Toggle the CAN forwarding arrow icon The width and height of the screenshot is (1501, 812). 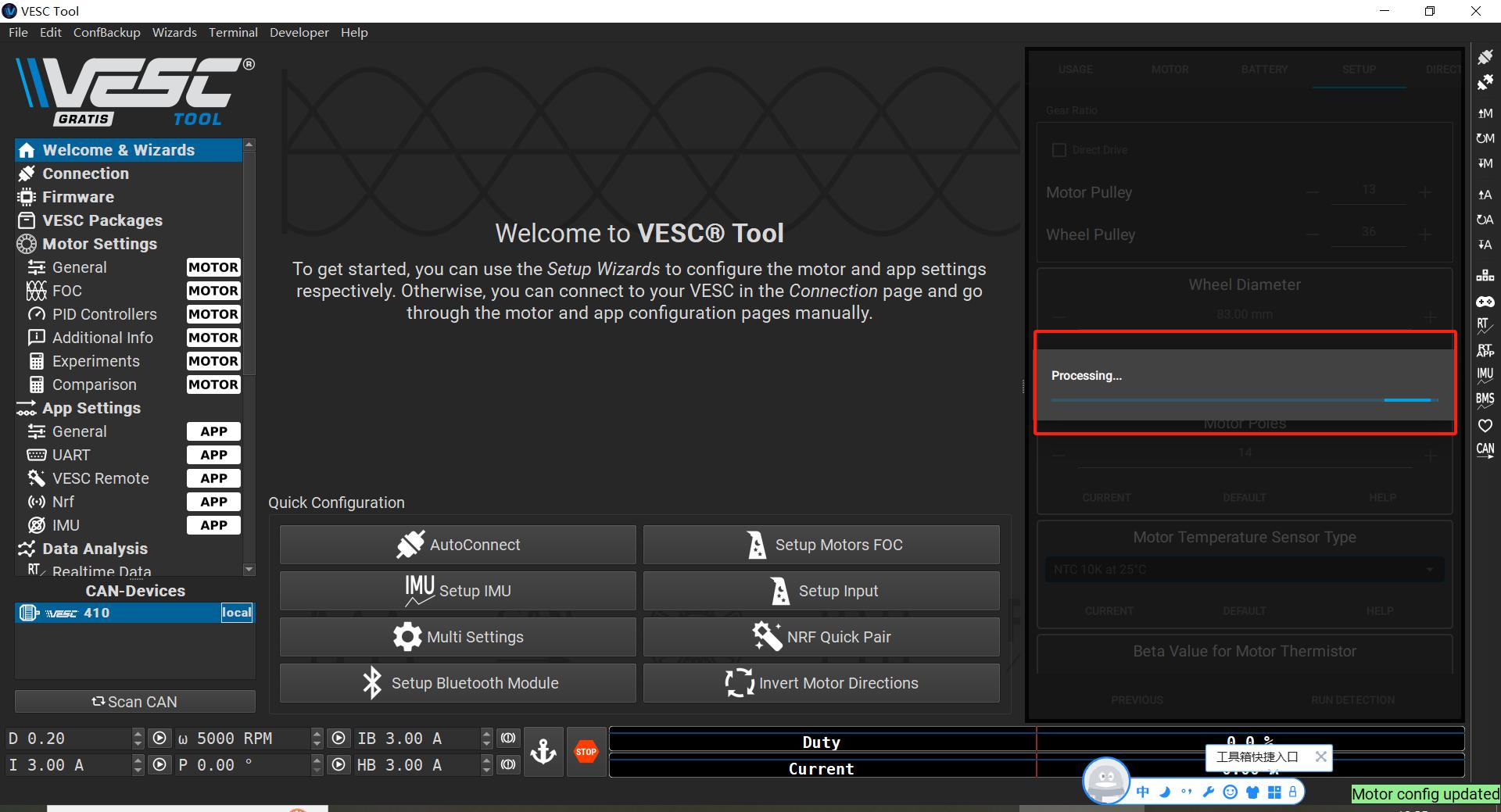point(1485,450)
